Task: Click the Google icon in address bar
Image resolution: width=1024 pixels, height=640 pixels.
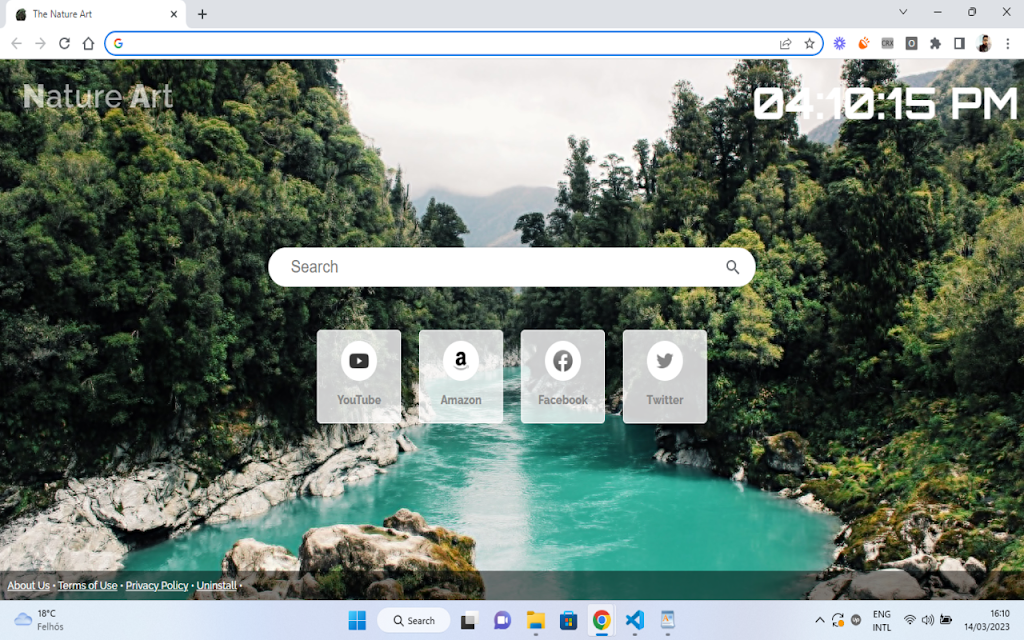Action: pos(118,43)
